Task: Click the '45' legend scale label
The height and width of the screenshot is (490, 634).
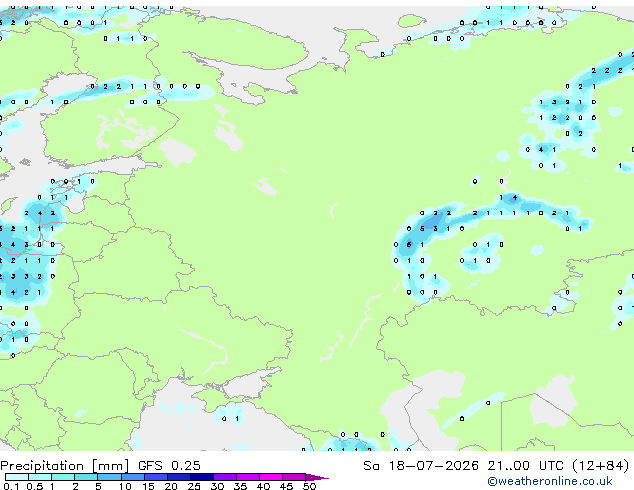Action: tap(286, 486)
